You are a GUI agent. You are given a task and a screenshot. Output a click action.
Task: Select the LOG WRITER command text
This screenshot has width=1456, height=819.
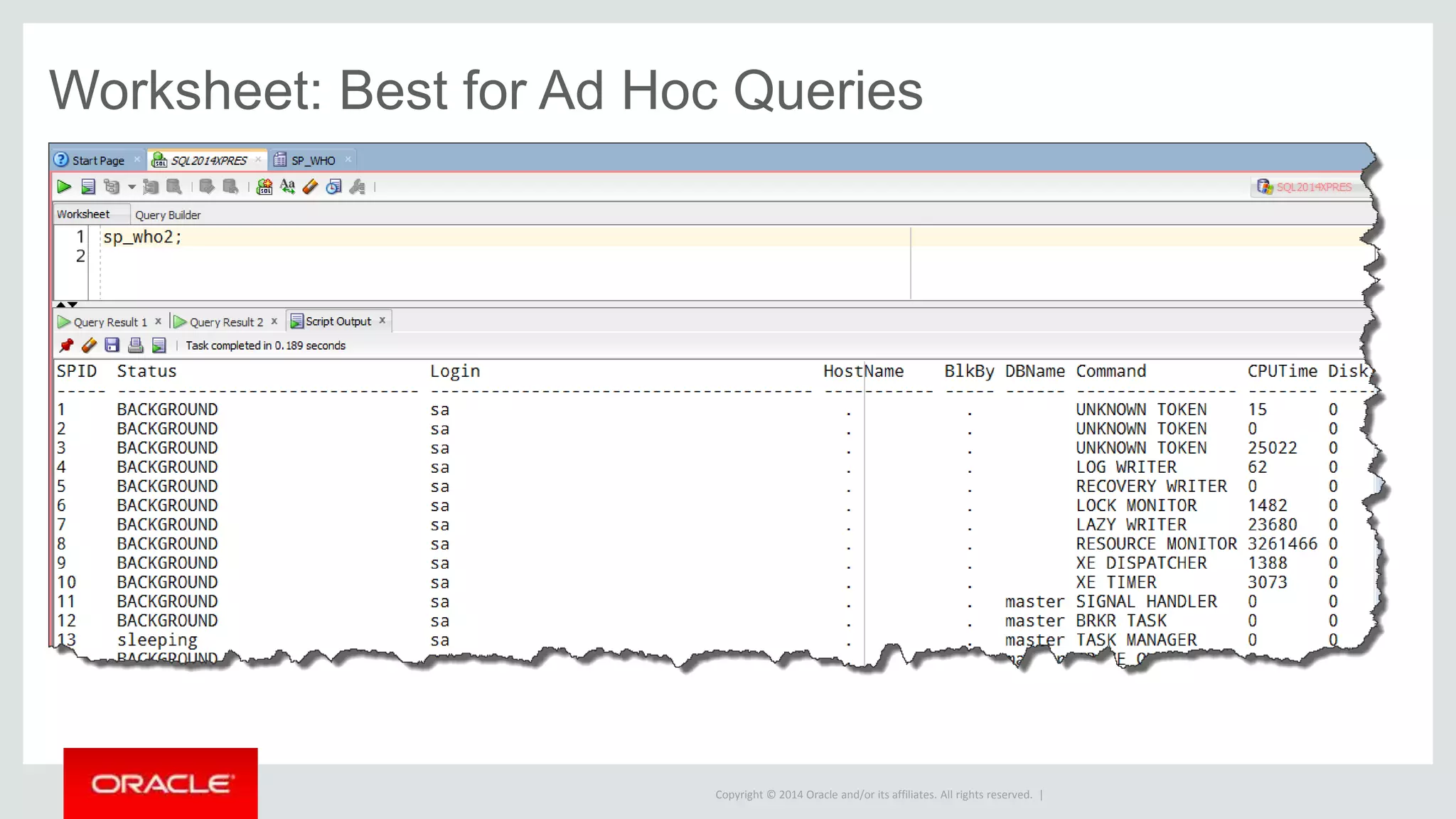click(x=1126, y=467)
